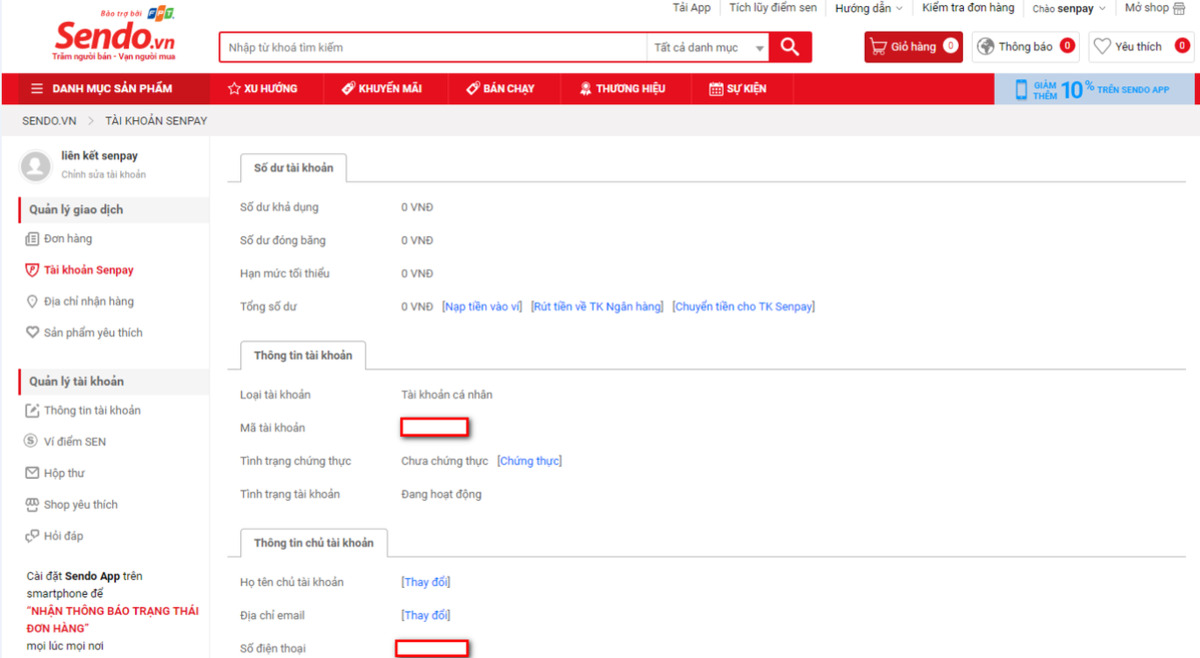Click Rút tiền về TK Ngân hàng link
Image resolution: width=1200 pixels, height=658 pixels.
tap(597, 306)
